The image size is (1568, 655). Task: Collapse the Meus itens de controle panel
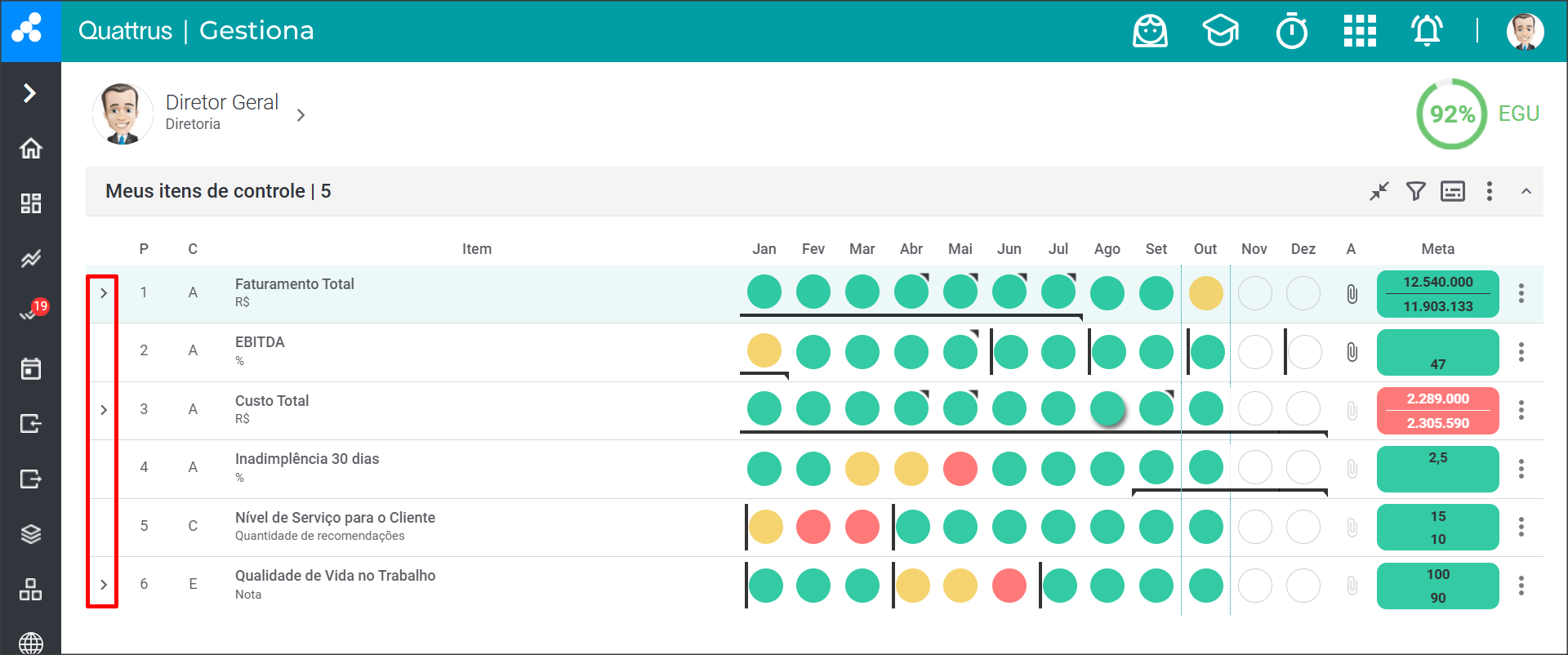point(1526,191)
